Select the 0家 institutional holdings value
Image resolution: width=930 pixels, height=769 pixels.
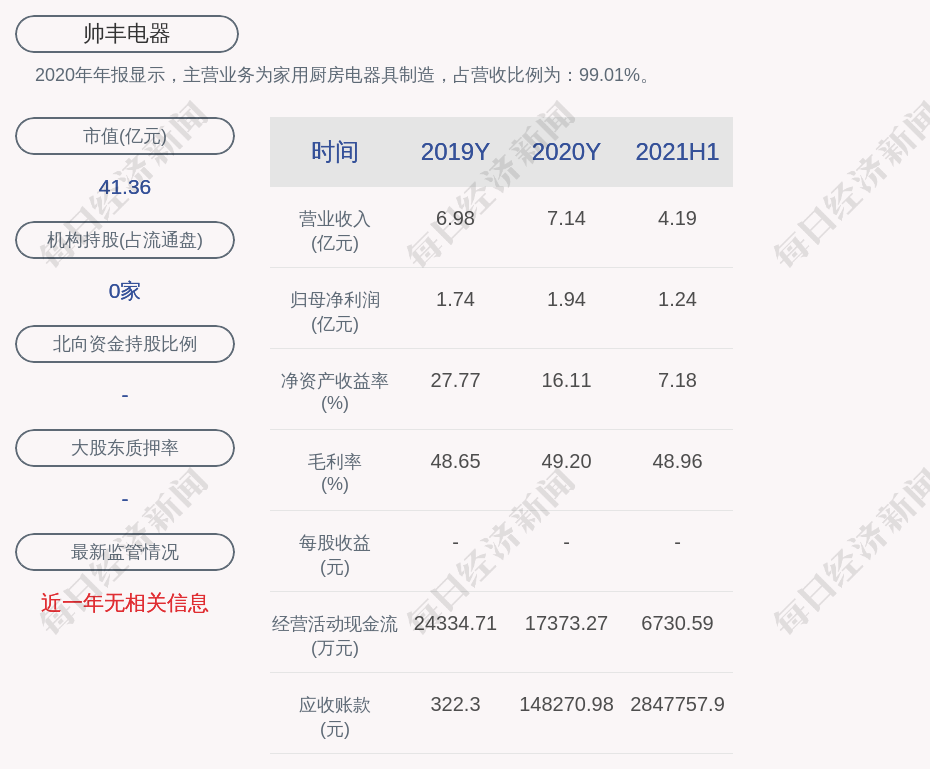pyautogui.click(x=125, y=291)
